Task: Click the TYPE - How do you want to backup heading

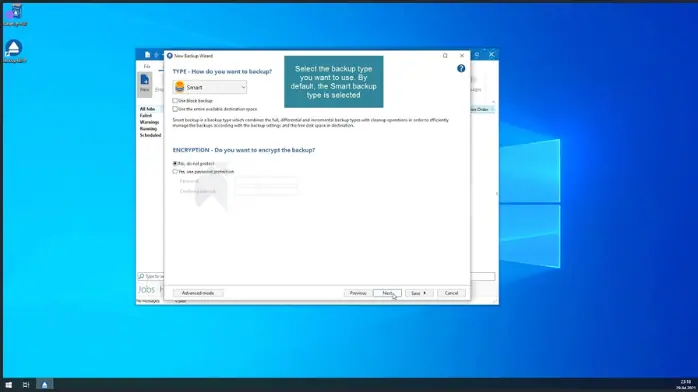Action: tap(222, 71)
